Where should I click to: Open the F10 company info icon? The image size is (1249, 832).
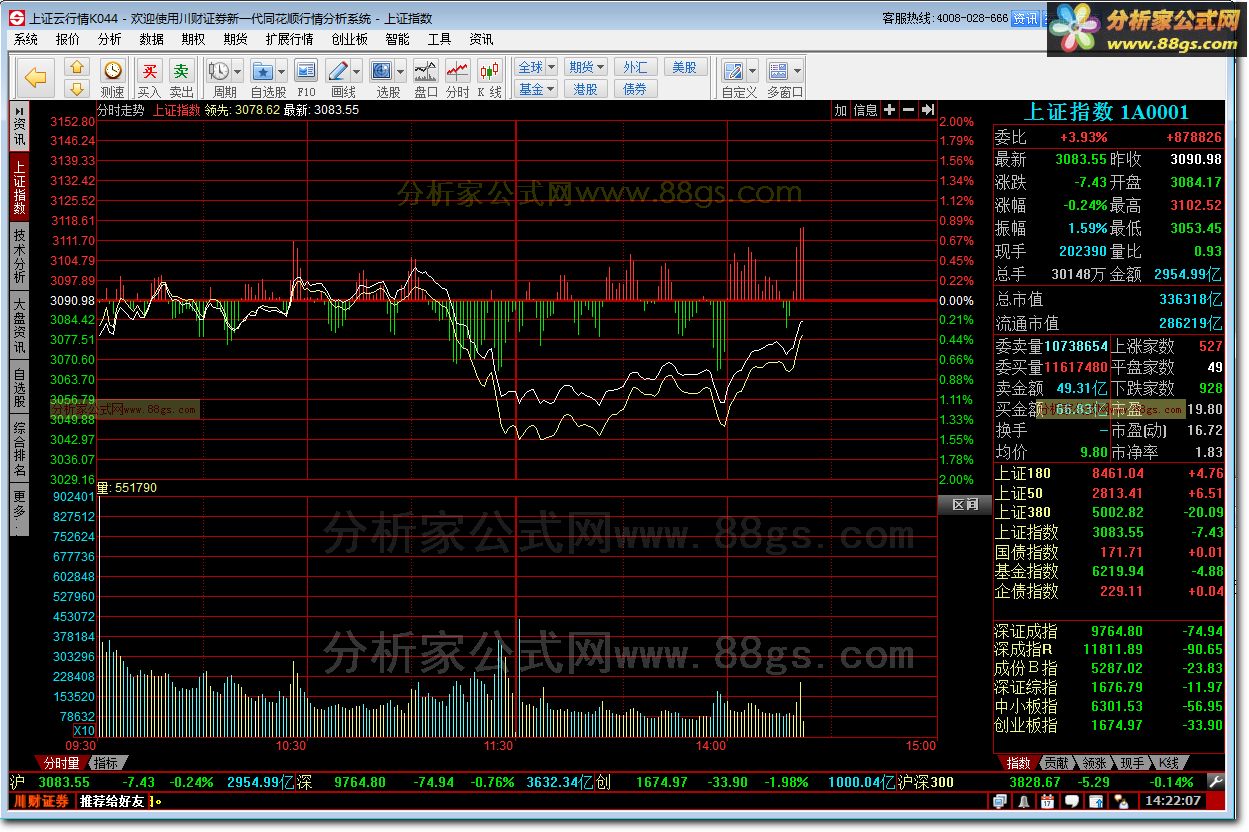pos(306,71)
